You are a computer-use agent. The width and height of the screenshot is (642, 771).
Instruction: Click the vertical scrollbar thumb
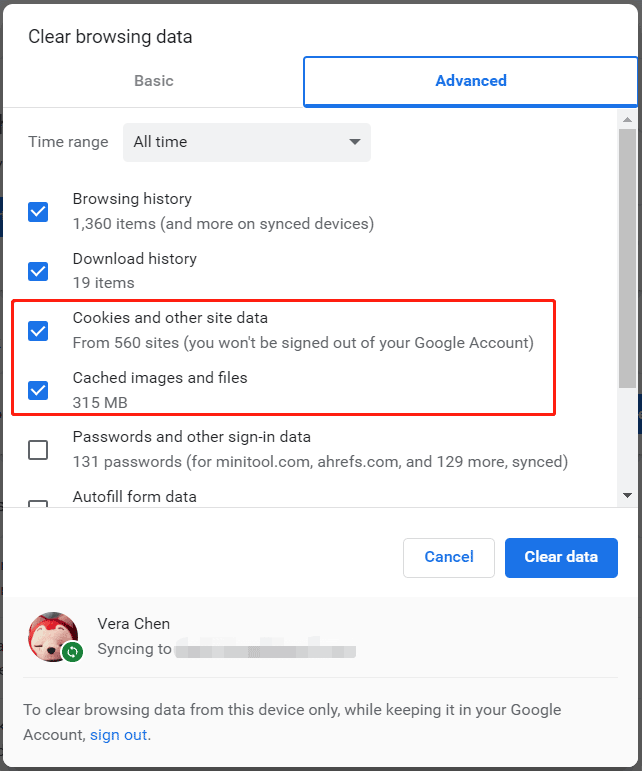[627, 259]
